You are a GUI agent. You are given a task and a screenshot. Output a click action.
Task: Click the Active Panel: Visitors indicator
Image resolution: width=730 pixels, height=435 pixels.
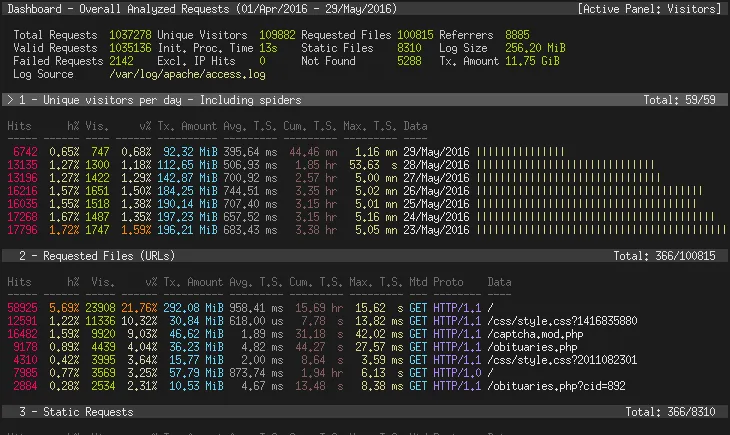[x=649, y=9]
